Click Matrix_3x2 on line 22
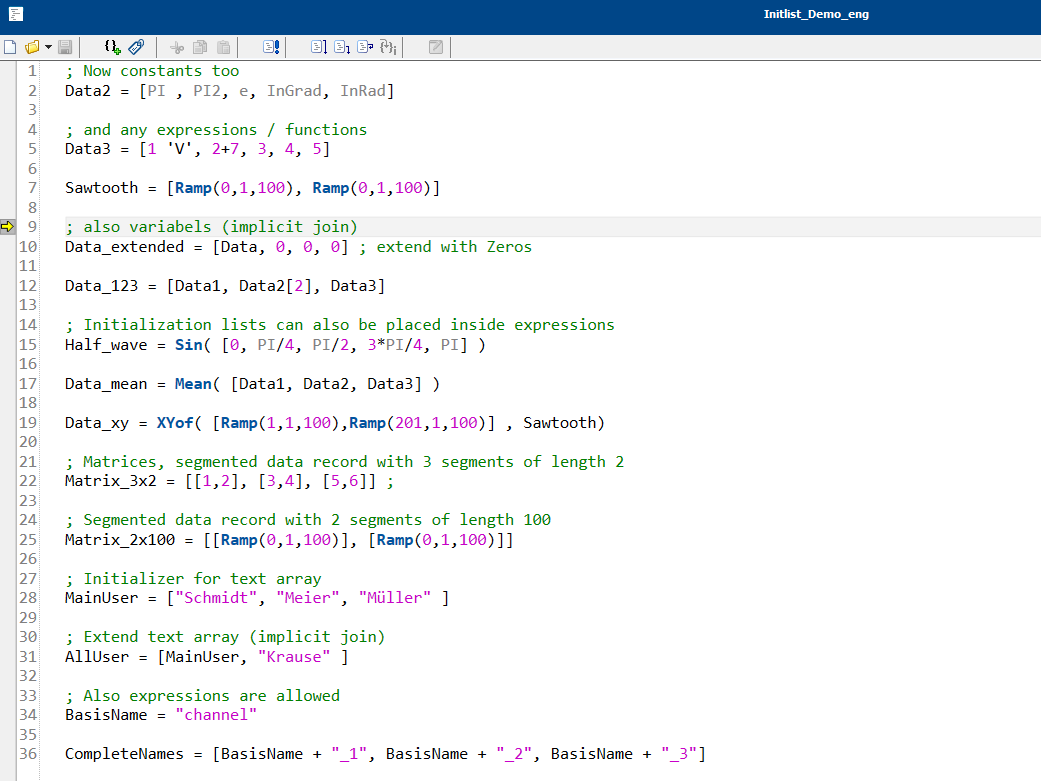The width and height of the screenshot is (1041, 781). [111, 481]
